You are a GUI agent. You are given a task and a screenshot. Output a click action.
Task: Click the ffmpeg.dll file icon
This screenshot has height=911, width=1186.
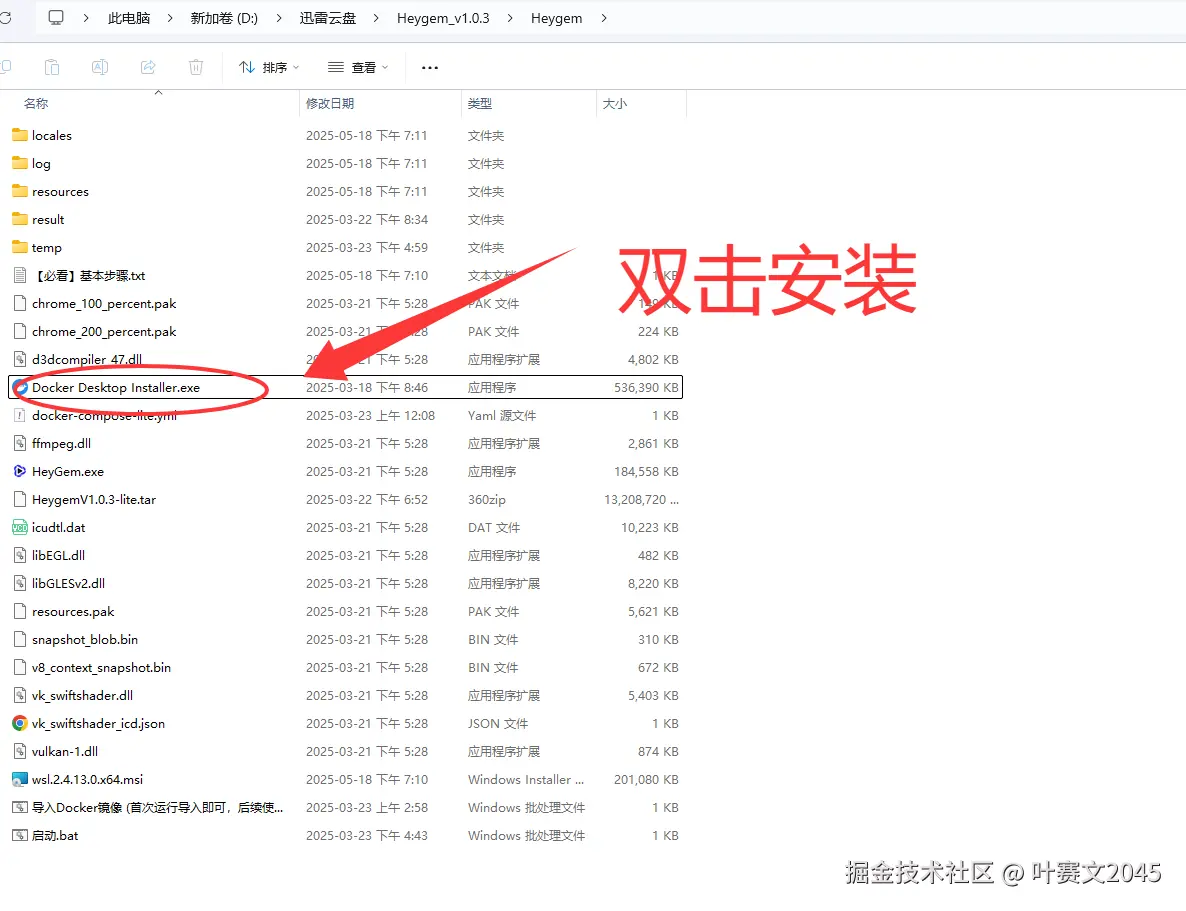coord(20,443)
